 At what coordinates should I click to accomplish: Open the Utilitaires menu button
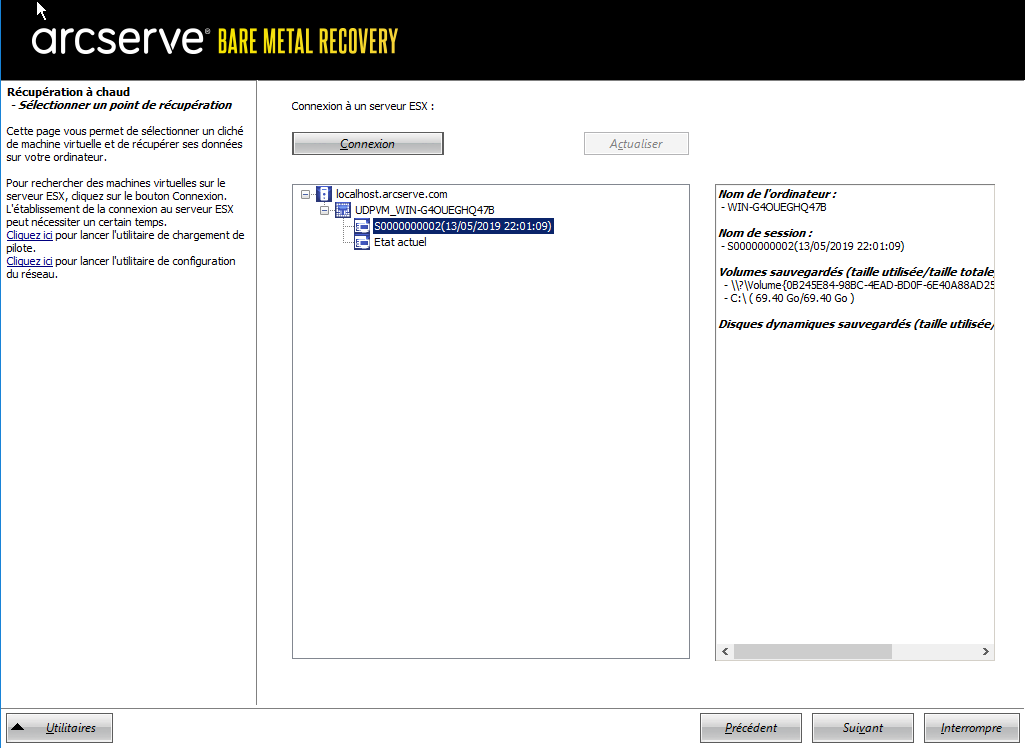pyautogui.click(x=59, y=728)
